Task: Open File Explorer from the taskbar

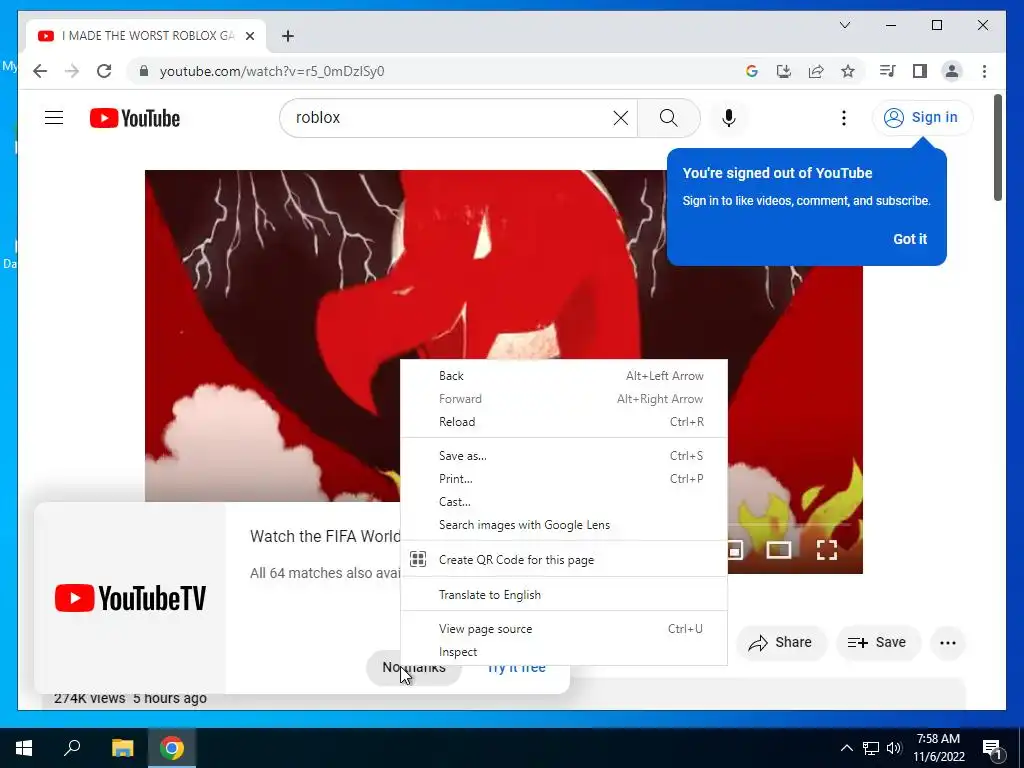Action: point(122,748)
